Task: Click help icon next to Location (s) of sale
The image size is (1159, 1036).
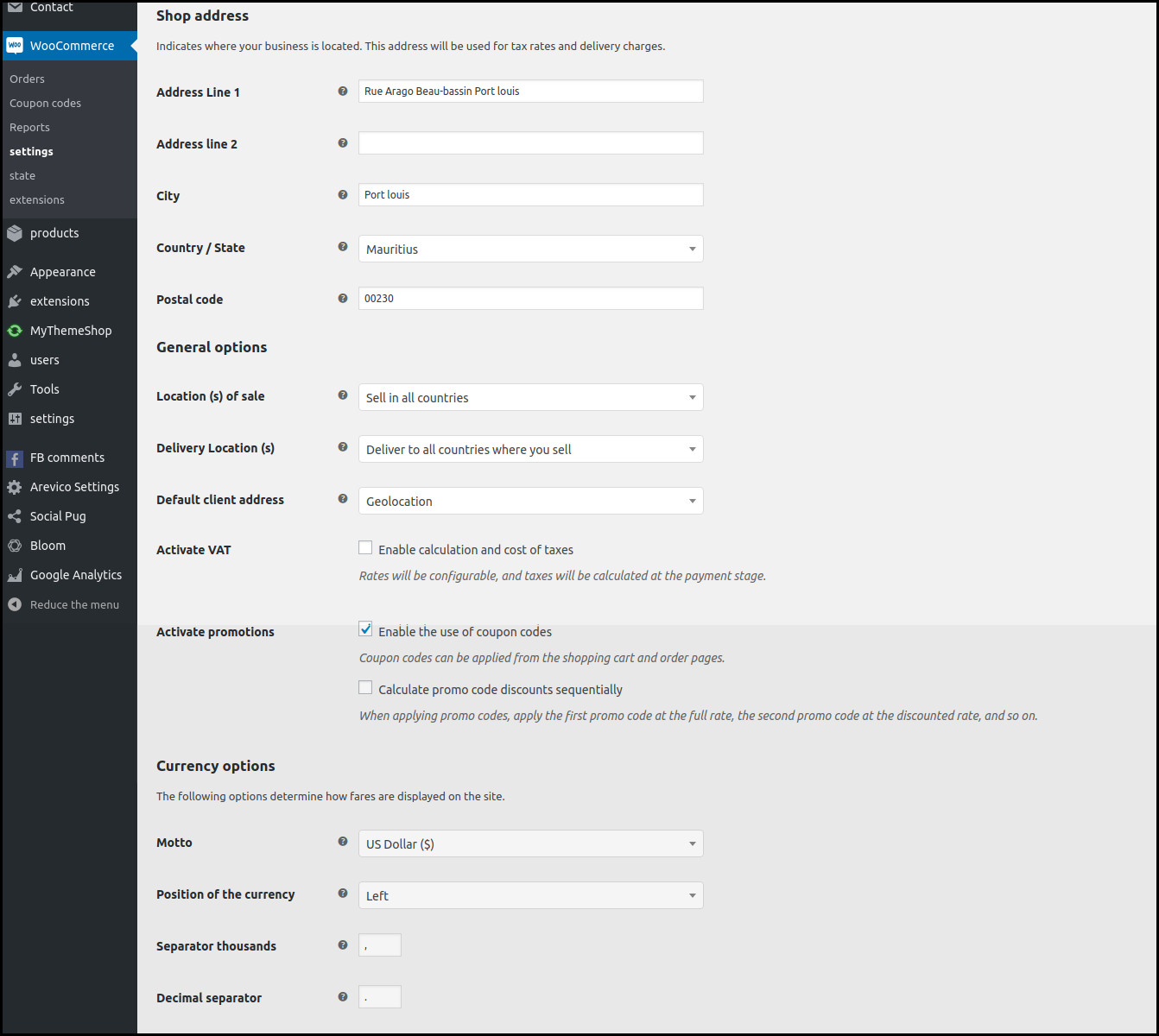Action: coord(343,395)
